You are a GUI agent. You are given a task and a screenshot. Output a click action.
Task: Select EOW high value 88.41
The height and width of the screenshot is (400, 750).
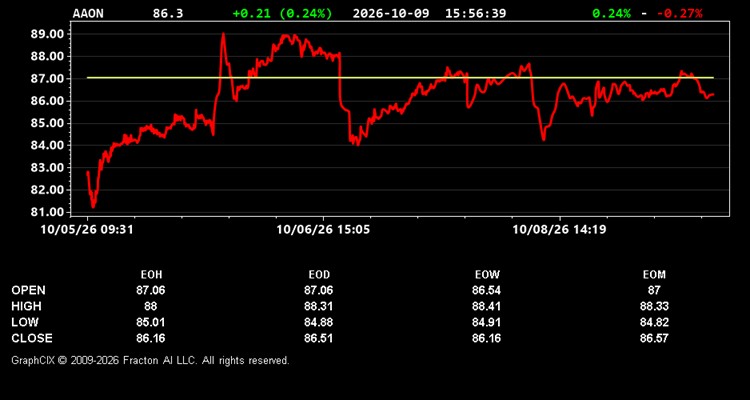(x=486, y=306)
